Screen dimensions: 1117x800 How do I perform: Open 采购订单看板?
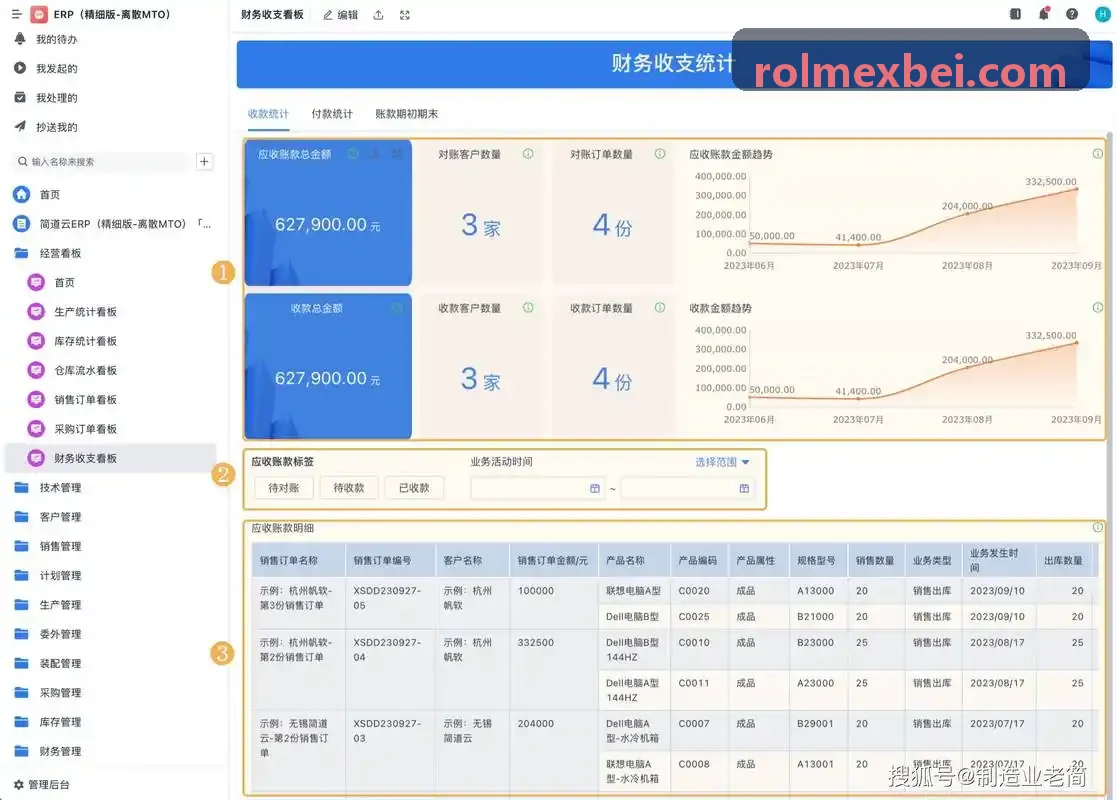coord(85,428)
